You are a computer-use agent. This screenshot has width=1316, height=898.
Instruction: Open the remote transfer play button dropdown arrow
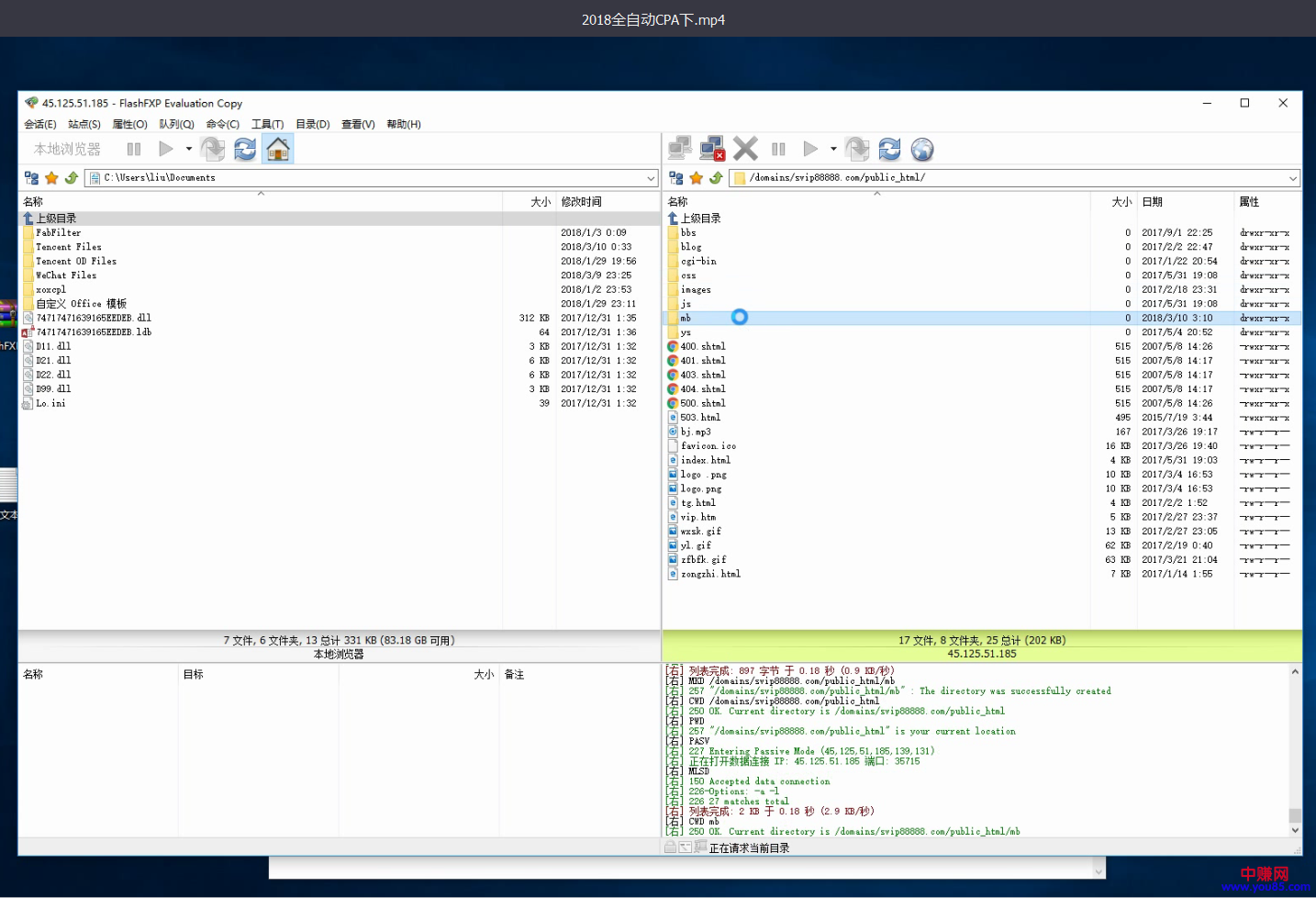[x=833, y=149]
